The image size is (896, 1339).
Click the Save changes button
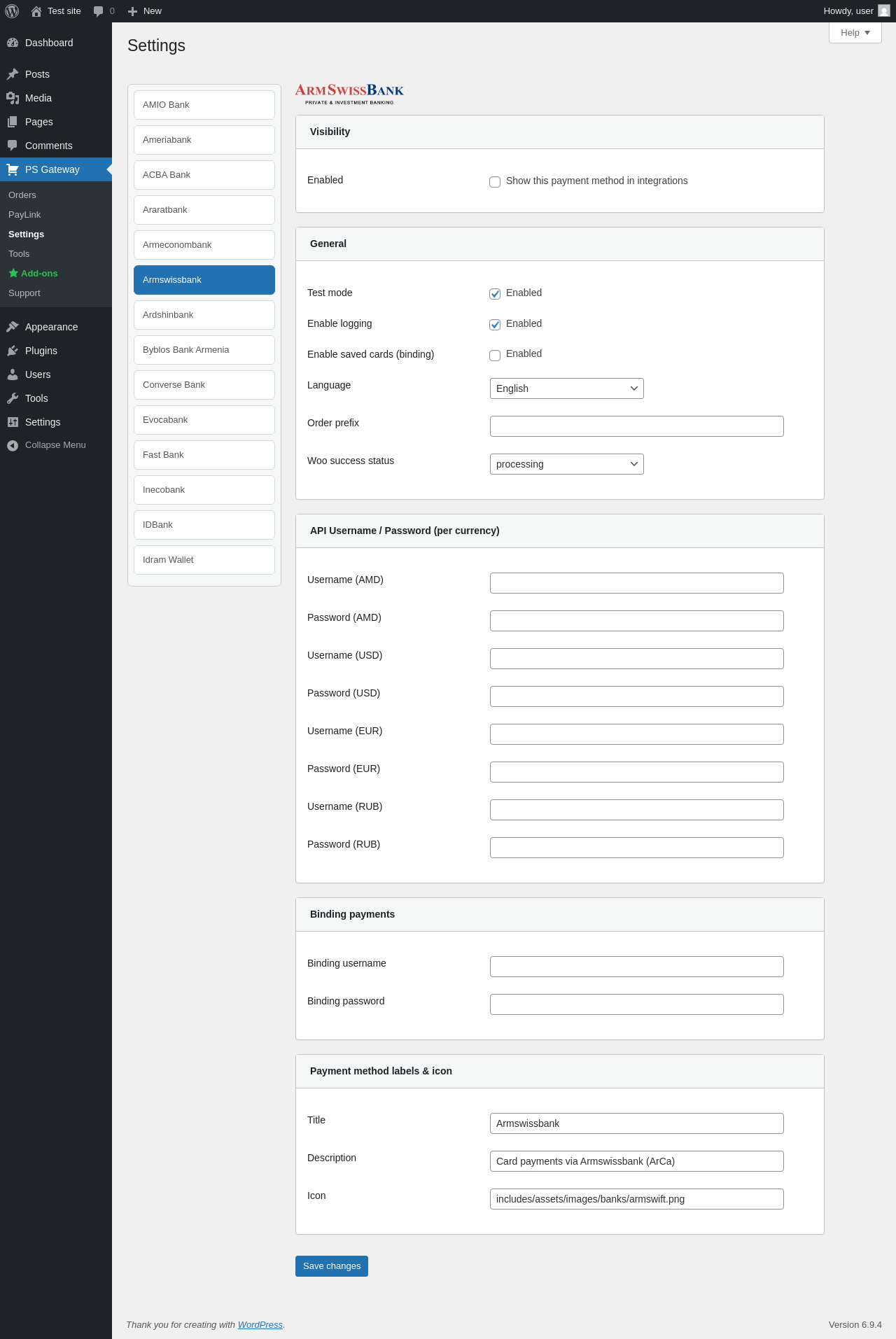point(332,1266)
